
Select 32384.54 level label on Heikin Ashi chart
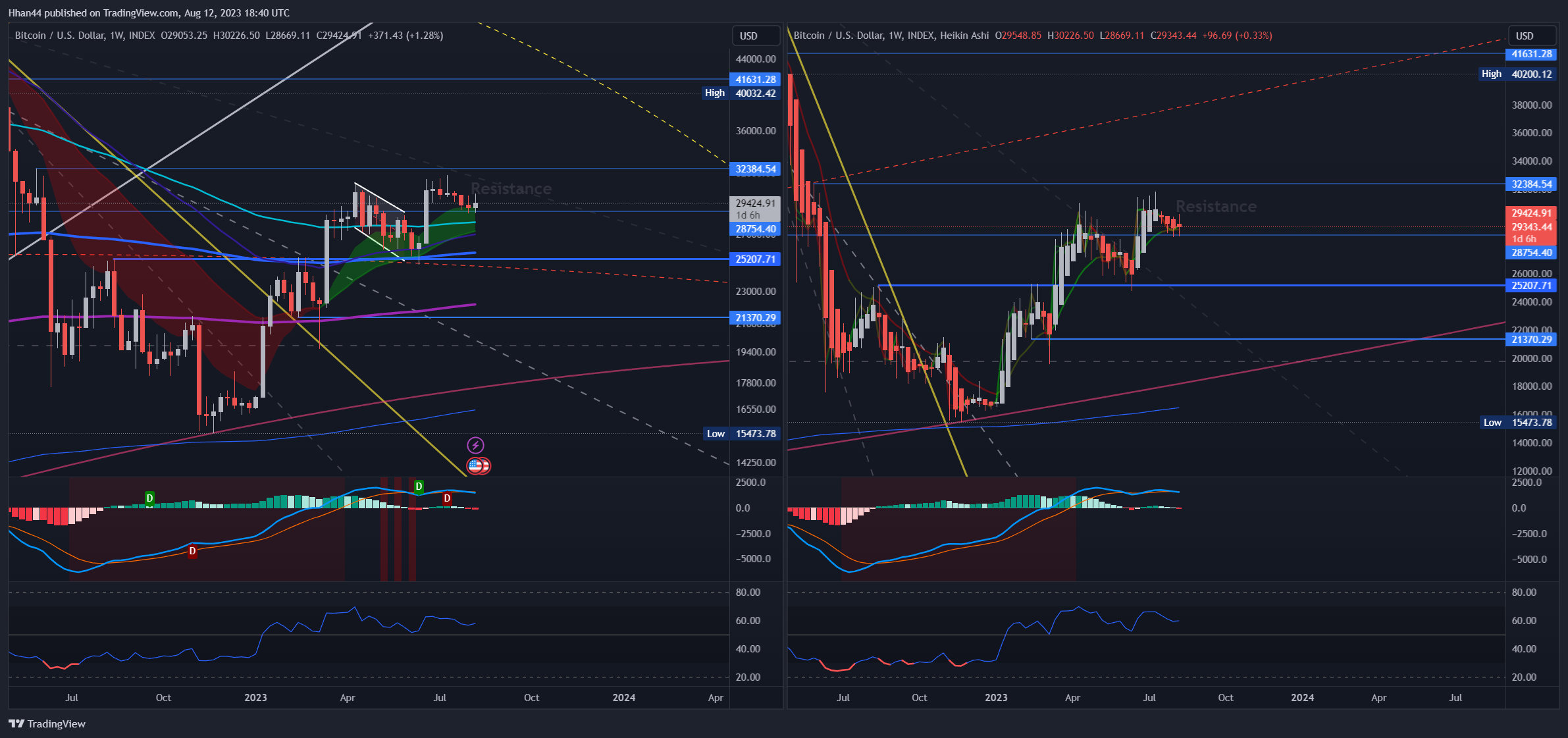coord(1531,184)
